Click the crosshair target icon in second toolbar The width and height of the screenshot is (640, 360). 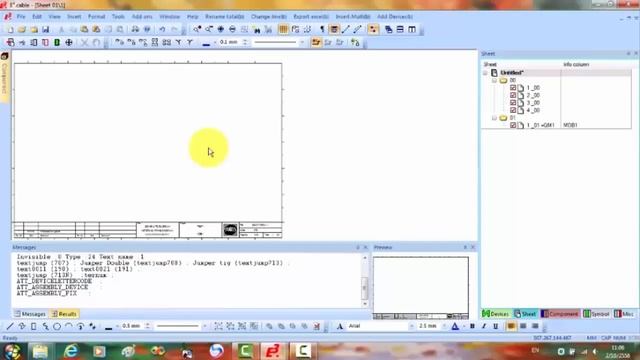tap(69, 42)
